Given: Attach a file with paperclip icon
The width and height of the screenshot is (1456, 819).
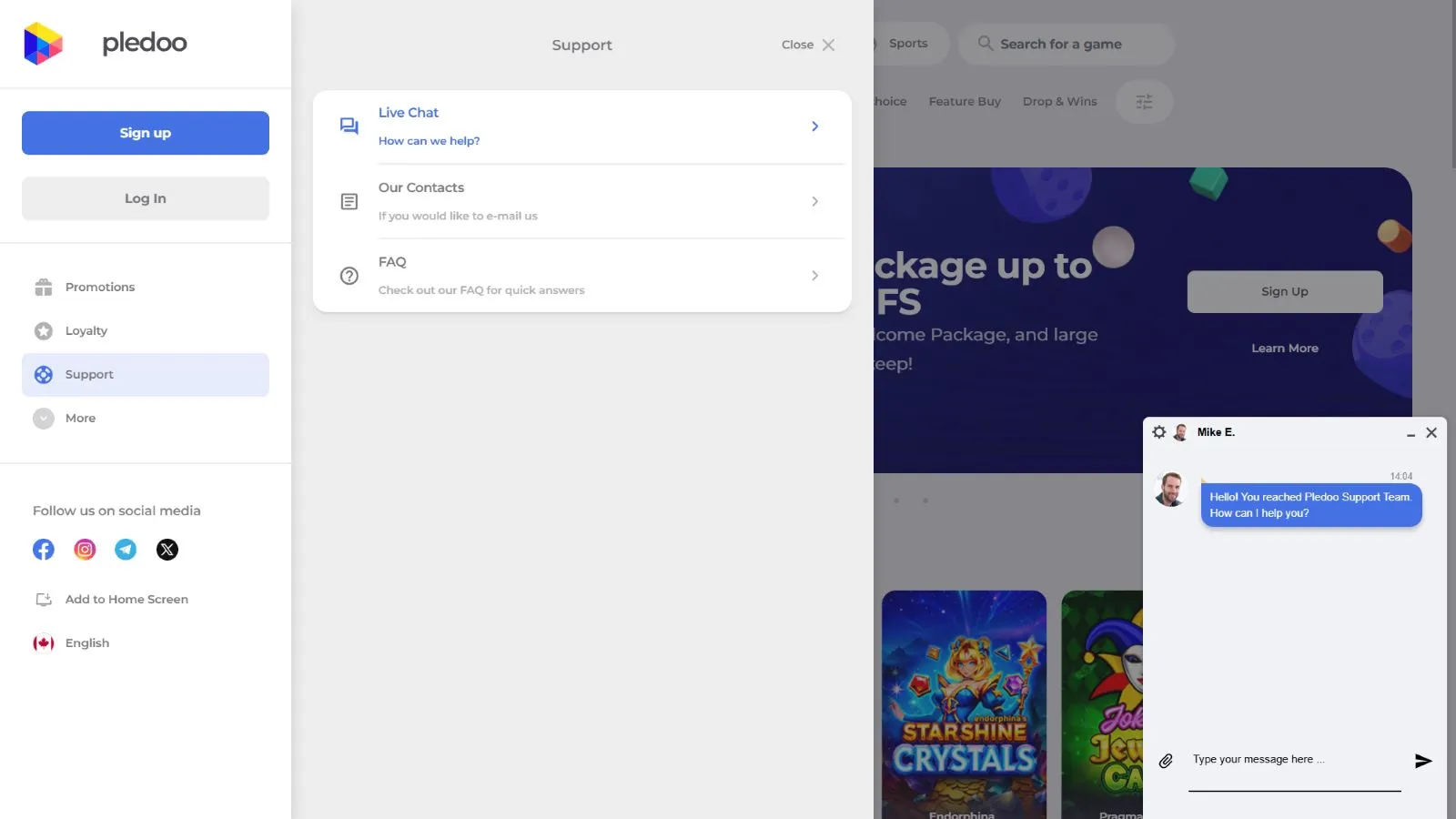Looking at the screenshot, I should (x=1166, y=761).
